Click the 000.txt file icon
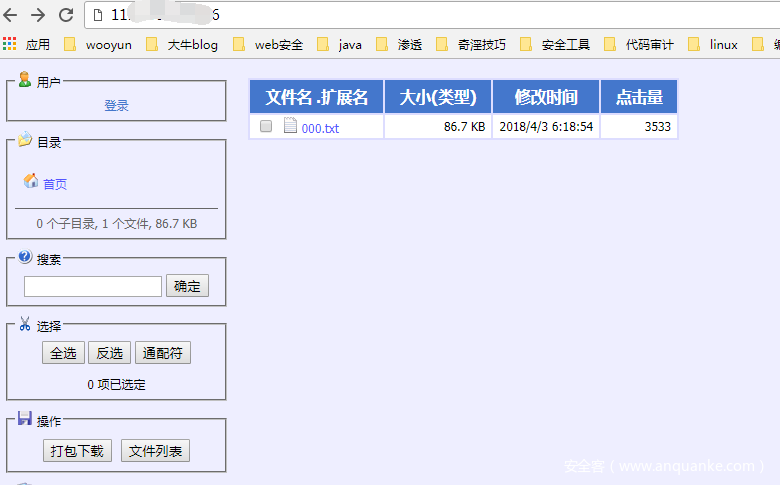 pyautogui.click(x=290, y=126)
